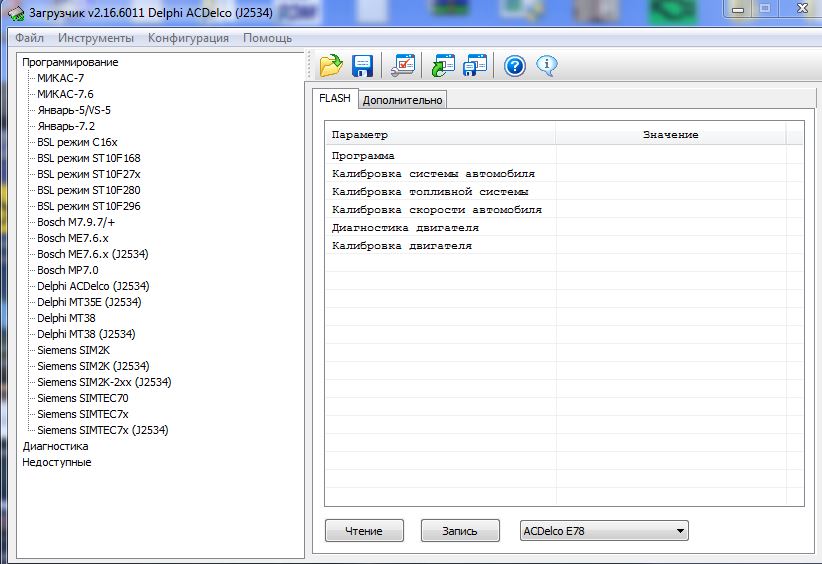Select BSL режим ST10F296

(x=89, y=206)
